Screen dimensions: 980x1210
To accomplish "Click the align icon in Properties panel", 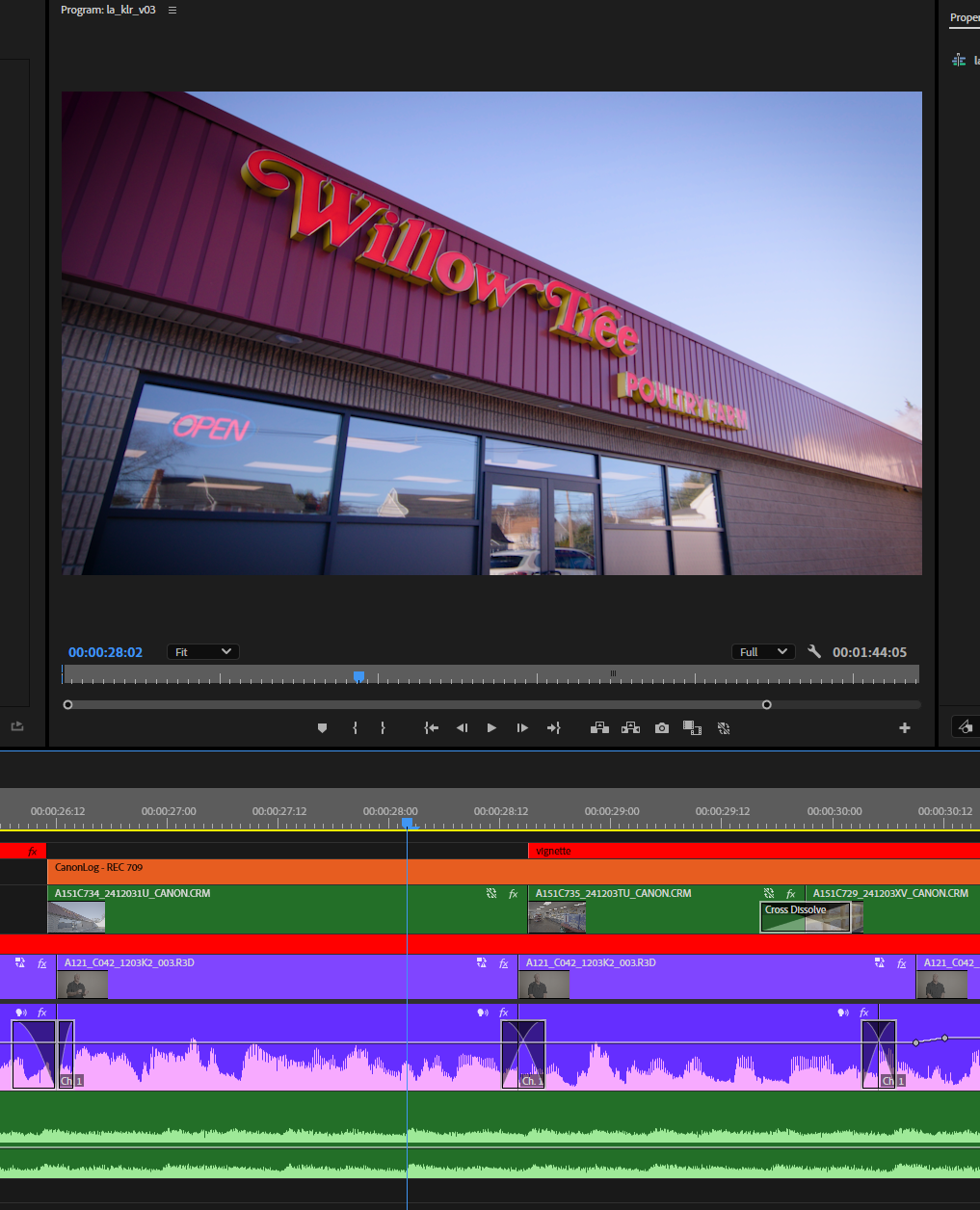I will tap(959, 60).
